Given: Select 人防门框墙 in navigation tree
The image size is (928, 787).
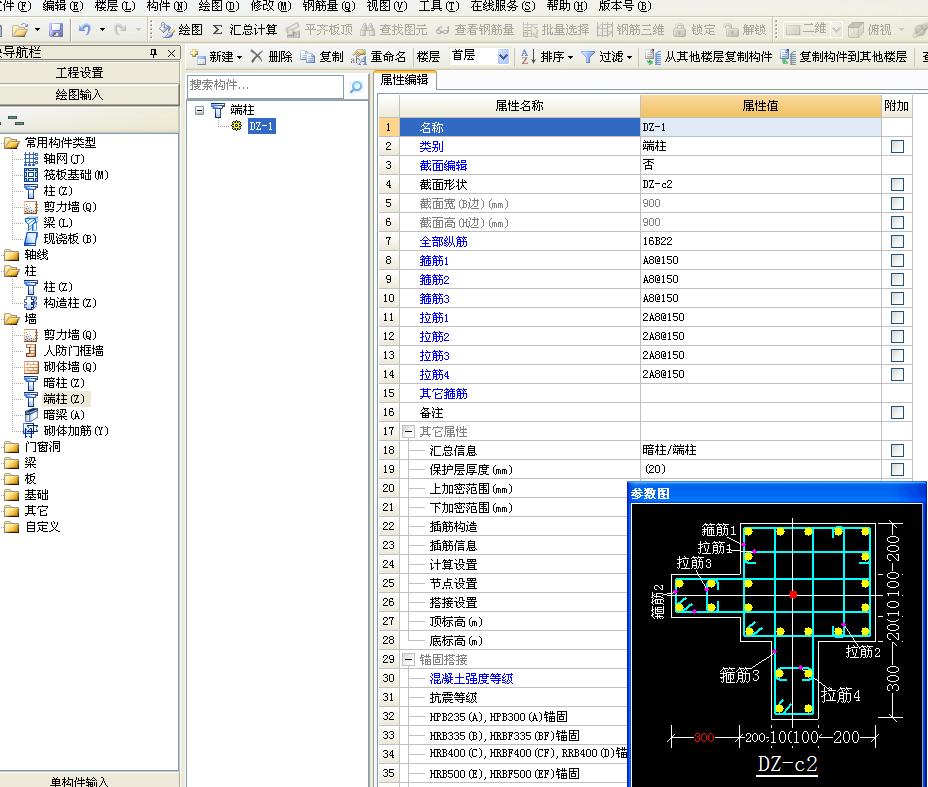Looking at the screenshot, I should 73,350.
